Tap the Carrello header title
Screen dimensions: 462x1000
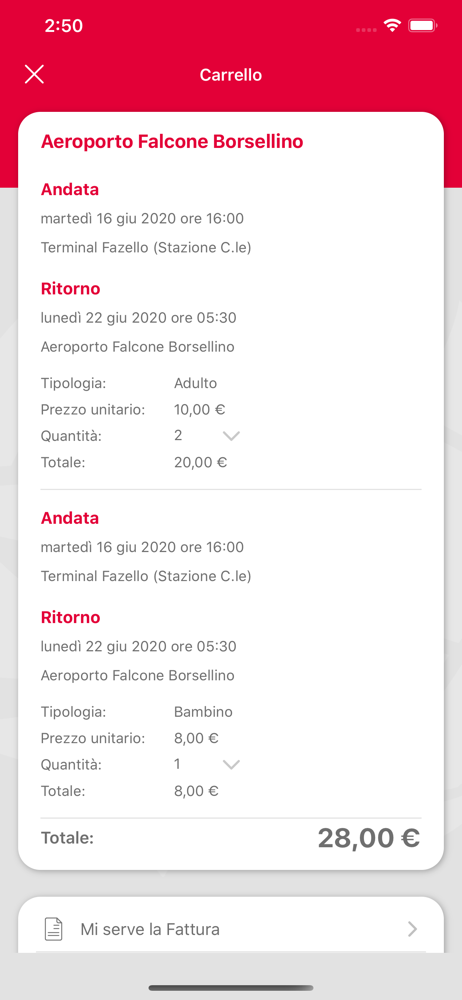[230, 75]
